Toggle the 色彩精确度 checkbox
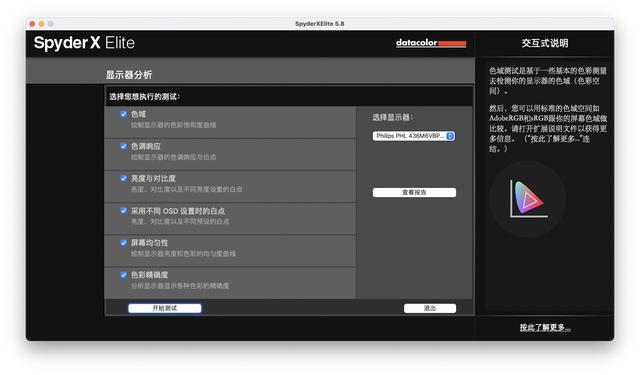The width and height of the screenshot is (640, 375). 124,275
